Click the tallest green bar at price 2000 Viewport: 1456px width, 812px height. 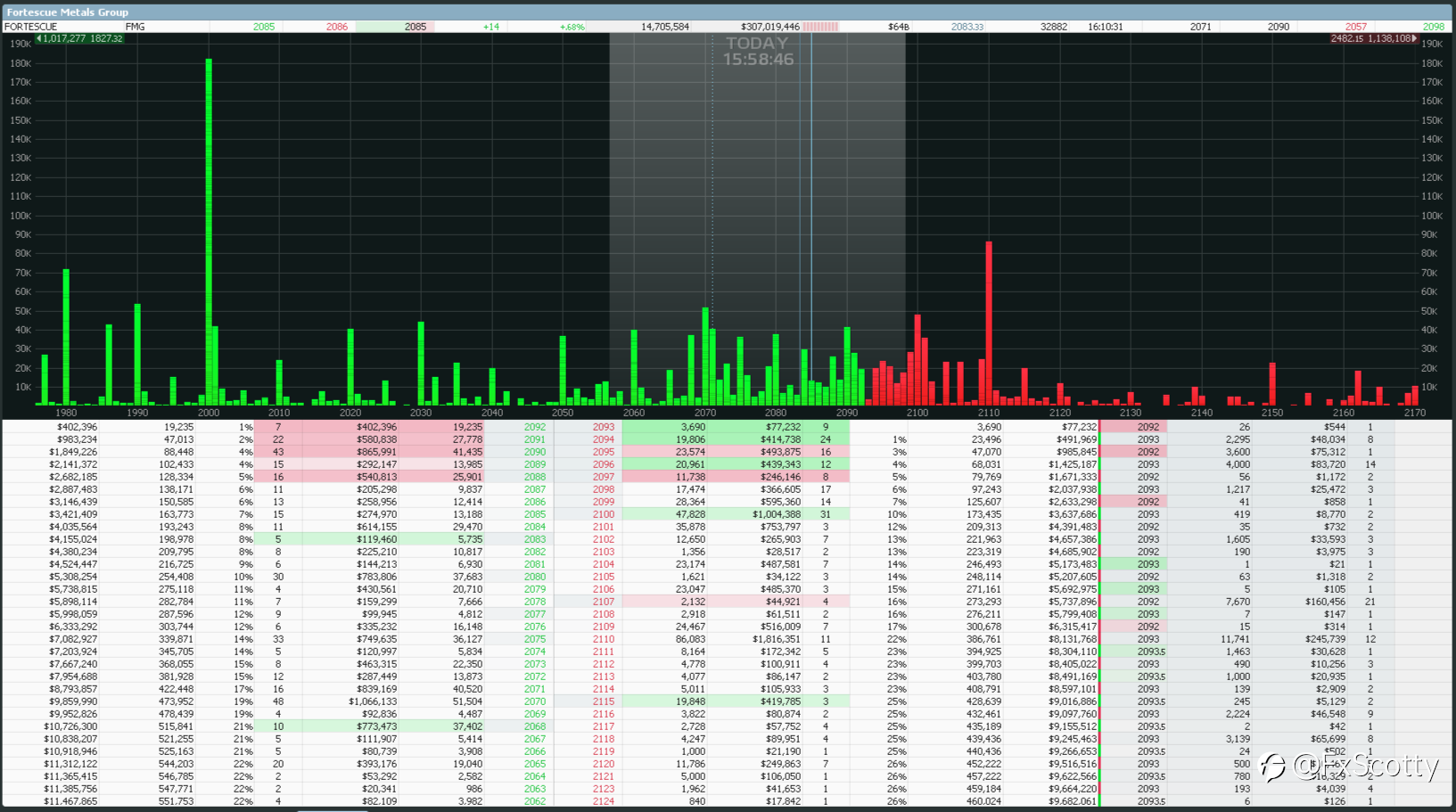click(x=209, y=232)
